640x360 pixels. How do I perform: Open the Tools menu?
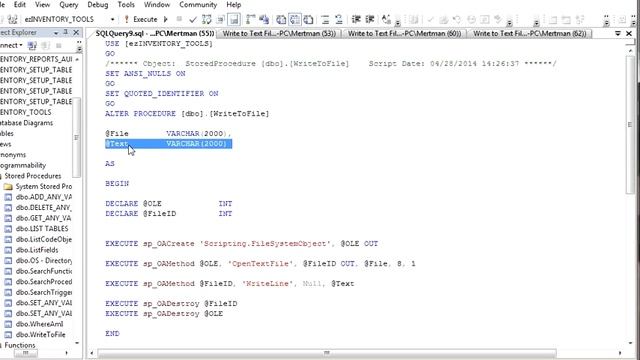coord(126,5)
